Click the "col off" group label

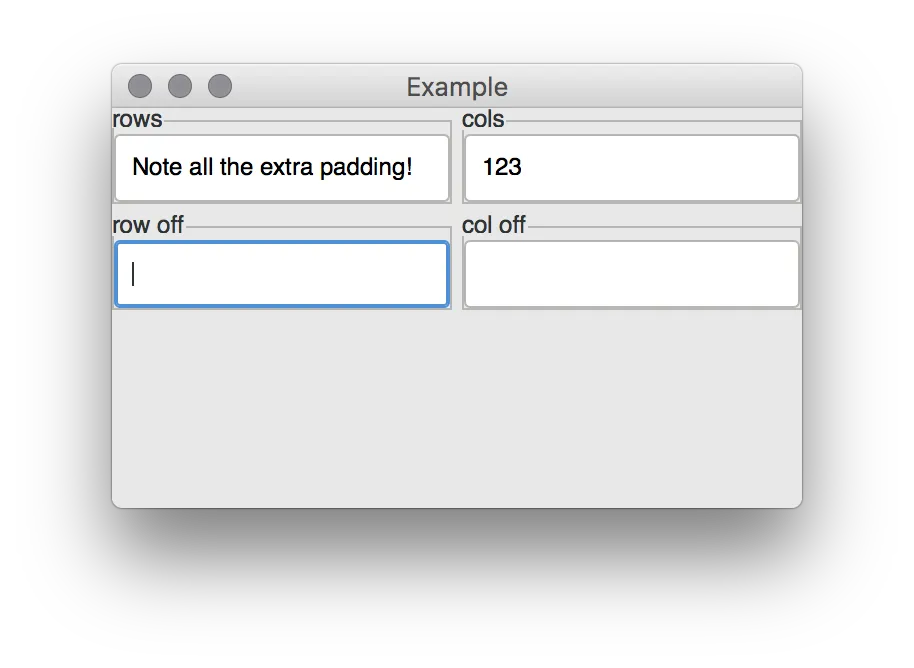click(494, 225)
